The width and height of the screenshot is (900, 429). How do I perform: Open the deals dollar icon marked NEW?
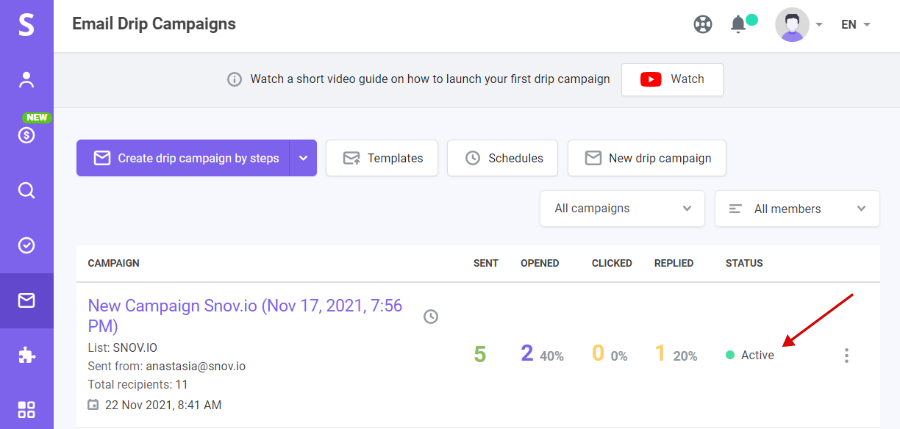click(26, 136)
